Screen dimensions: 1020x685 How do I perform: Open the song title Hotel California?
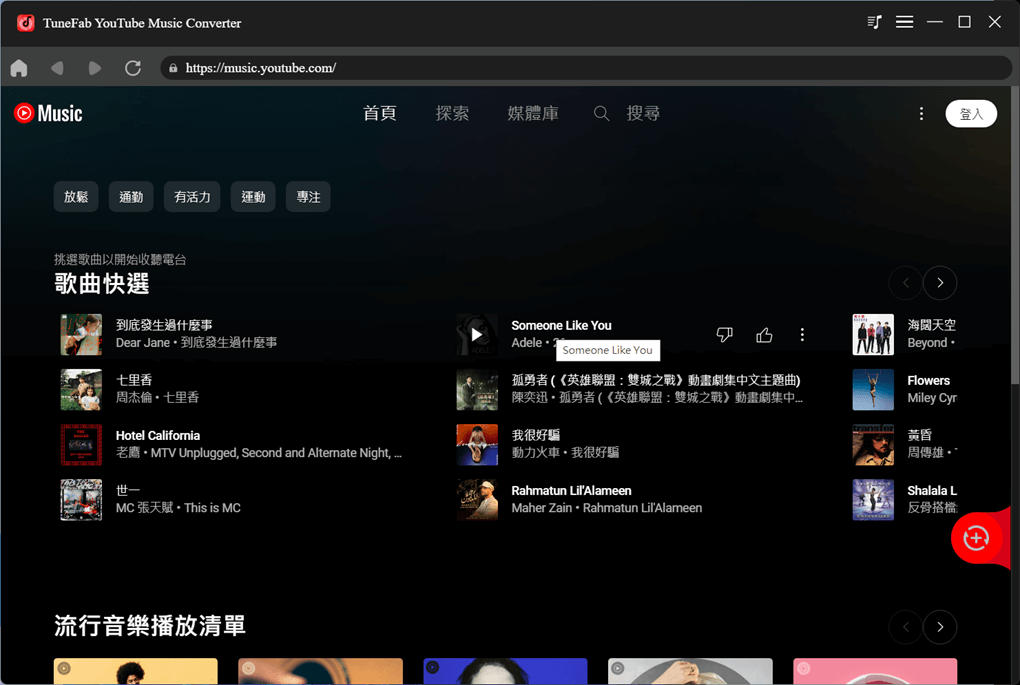coord(158,435)
